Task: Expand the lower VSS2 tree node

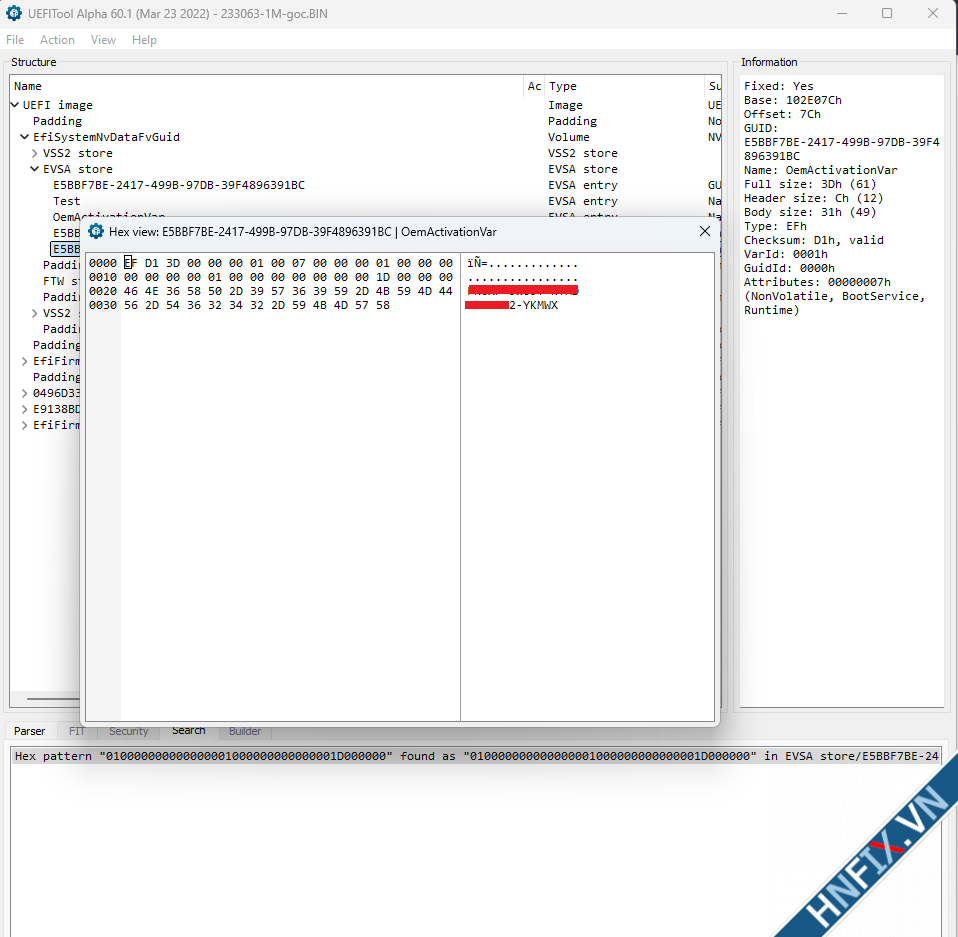Action: coord(35,313)
